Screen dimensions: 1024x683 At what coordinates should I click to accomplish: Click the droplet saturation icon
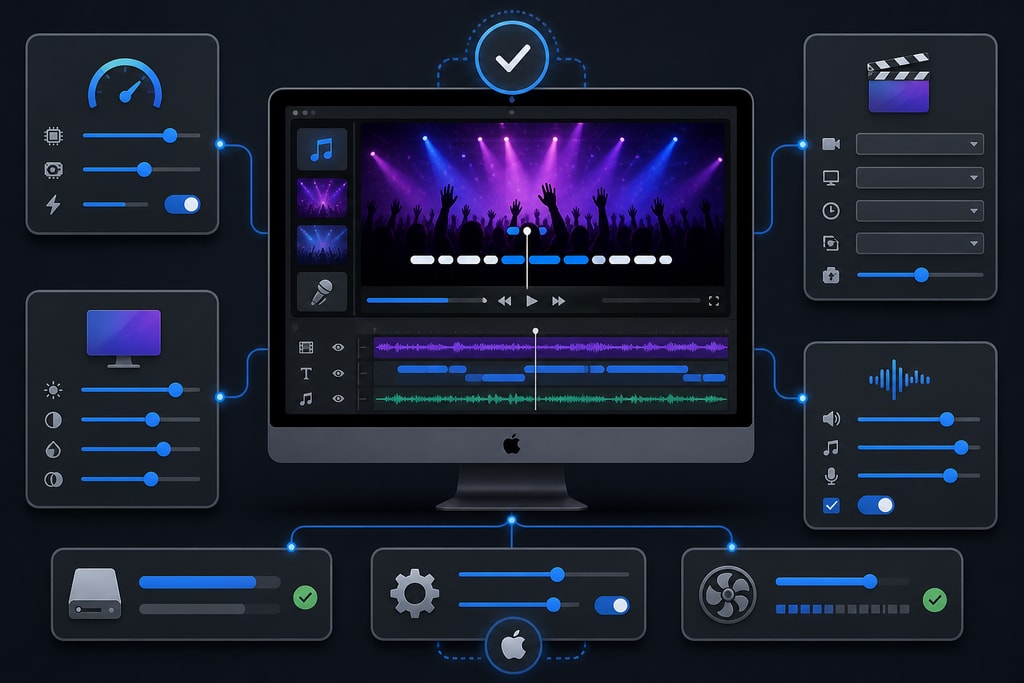[53, 450]
